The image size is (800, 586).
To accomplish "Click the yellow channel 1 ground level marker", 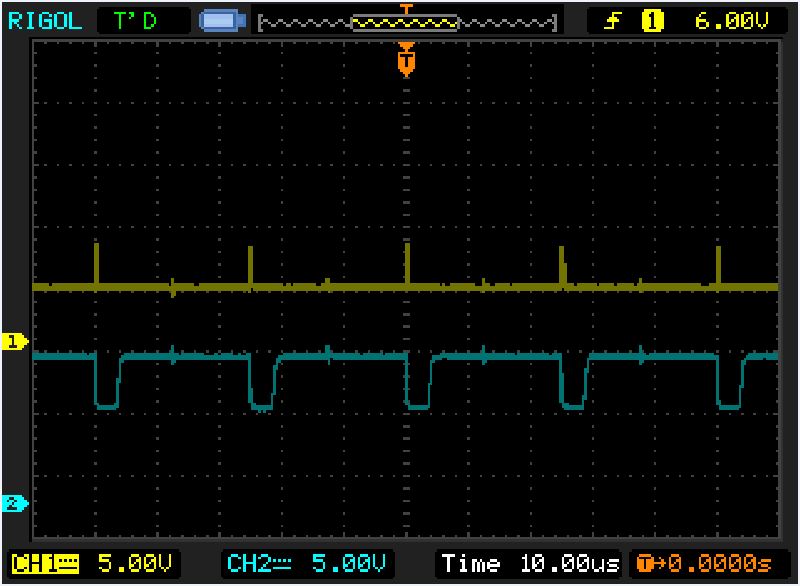I will (x=15, y=341).
